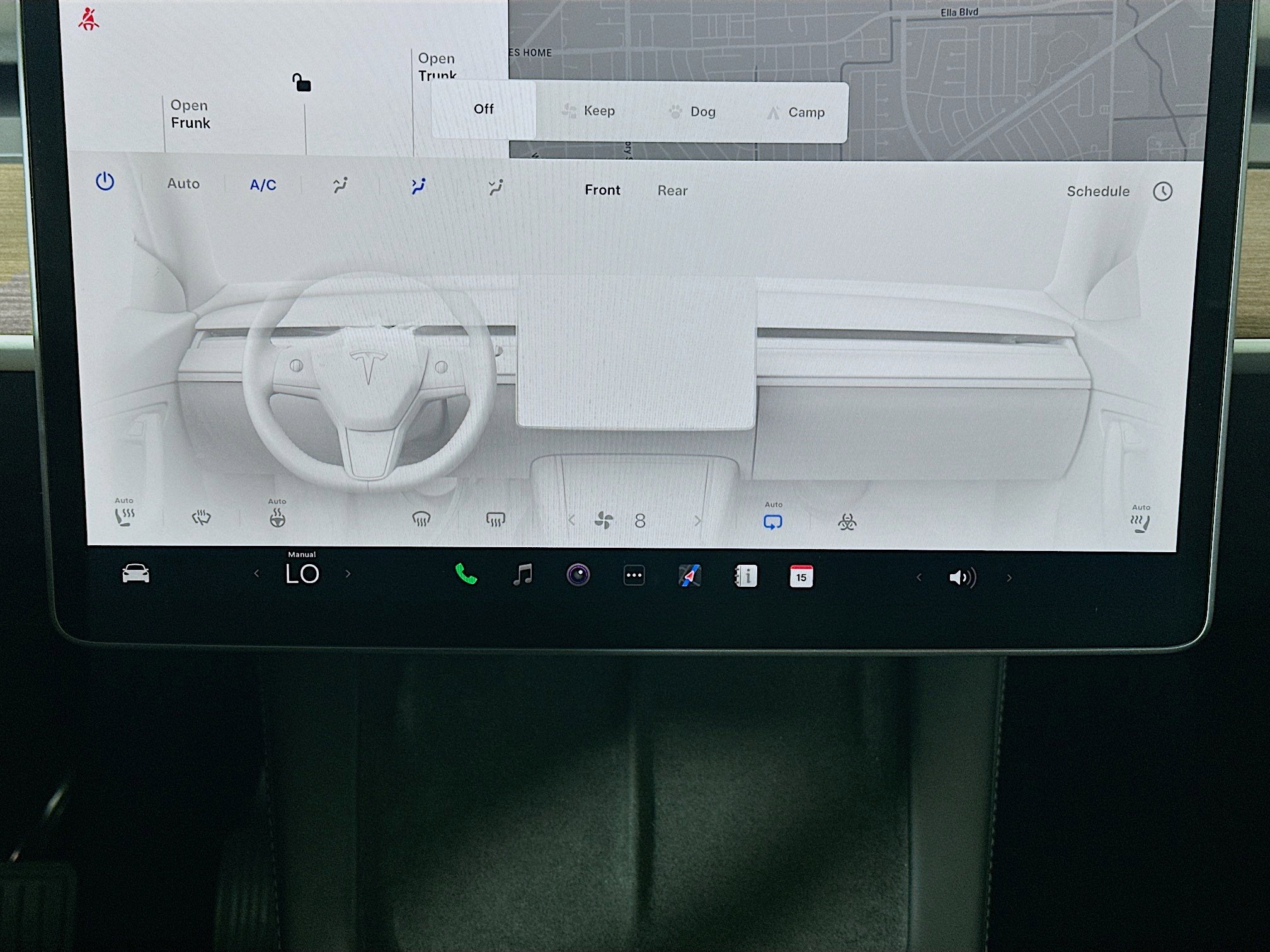Raise cabin temperature from LO

point(348,574)
